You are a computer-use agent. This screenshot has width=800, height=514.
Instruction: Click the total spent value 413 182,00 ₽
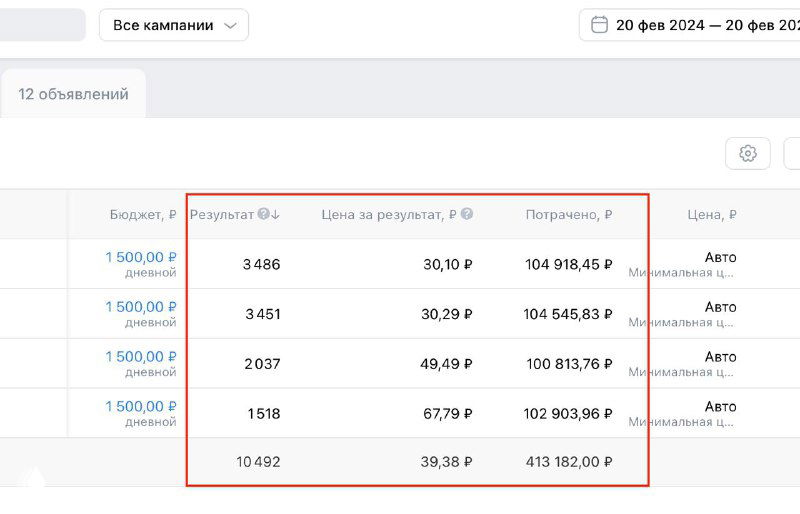coord(568,462)
